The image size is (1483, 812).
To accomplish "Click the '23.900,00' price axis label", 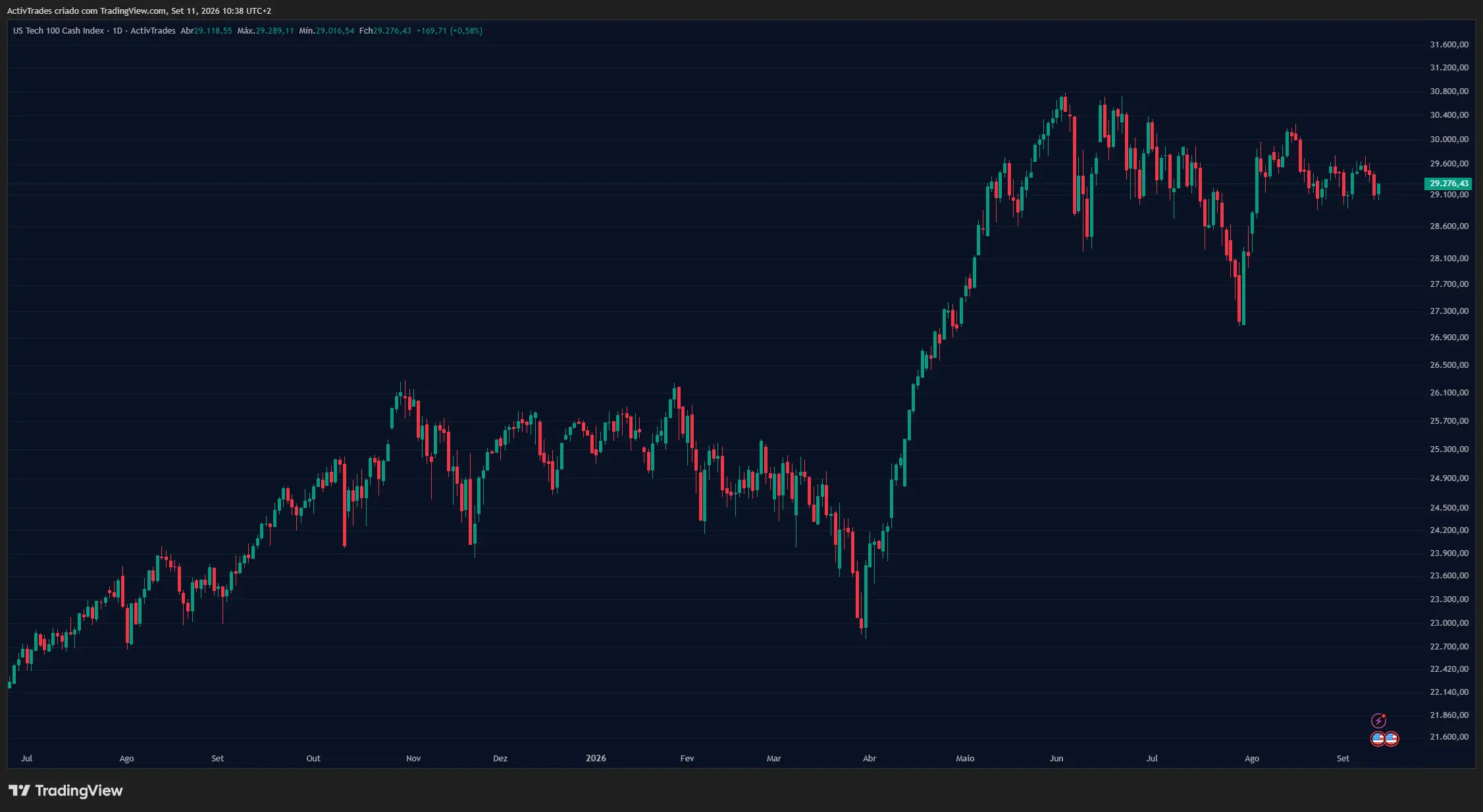I will coord(1449,553).
